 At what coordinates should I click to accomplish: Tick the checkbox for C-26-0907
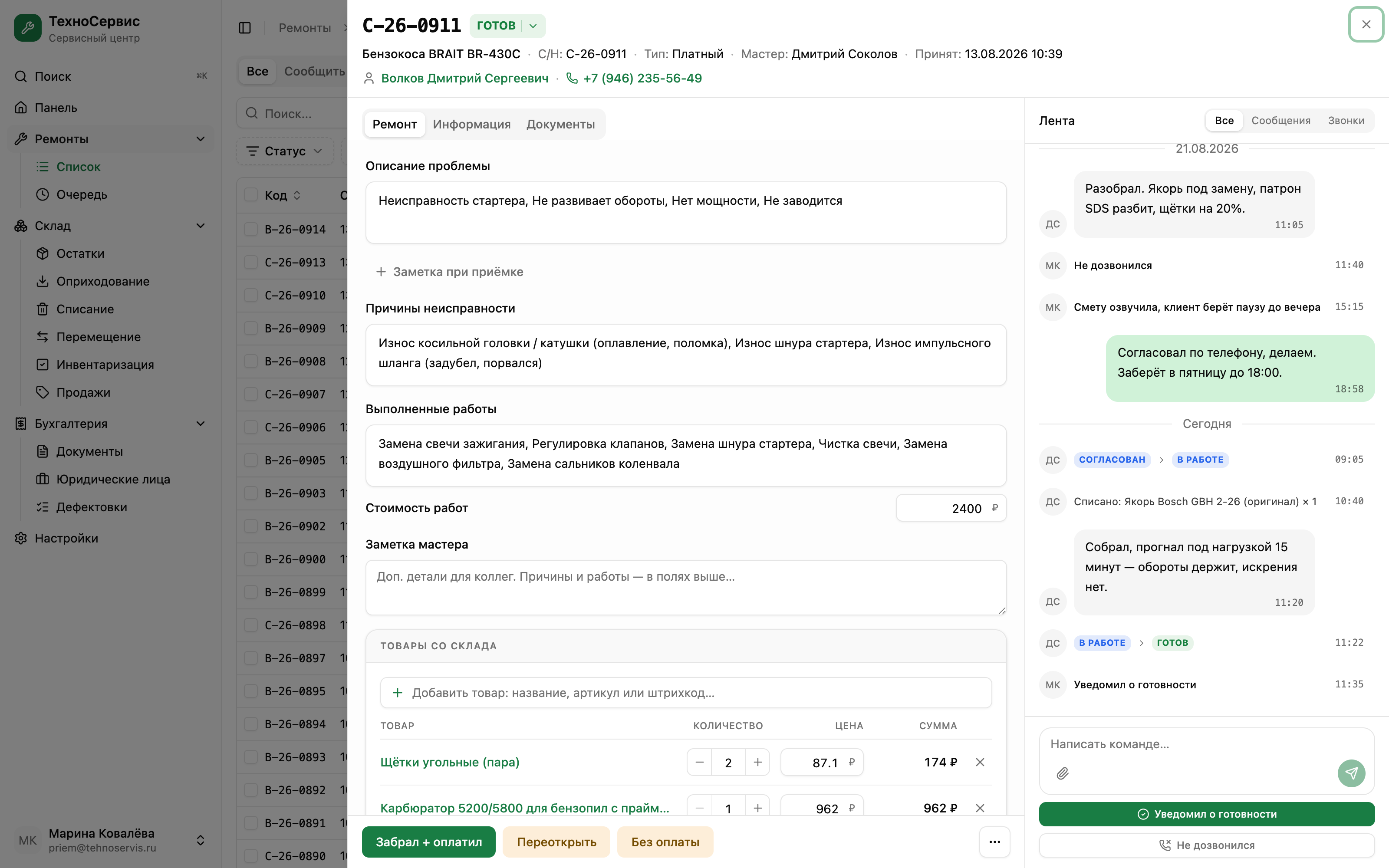251,395
